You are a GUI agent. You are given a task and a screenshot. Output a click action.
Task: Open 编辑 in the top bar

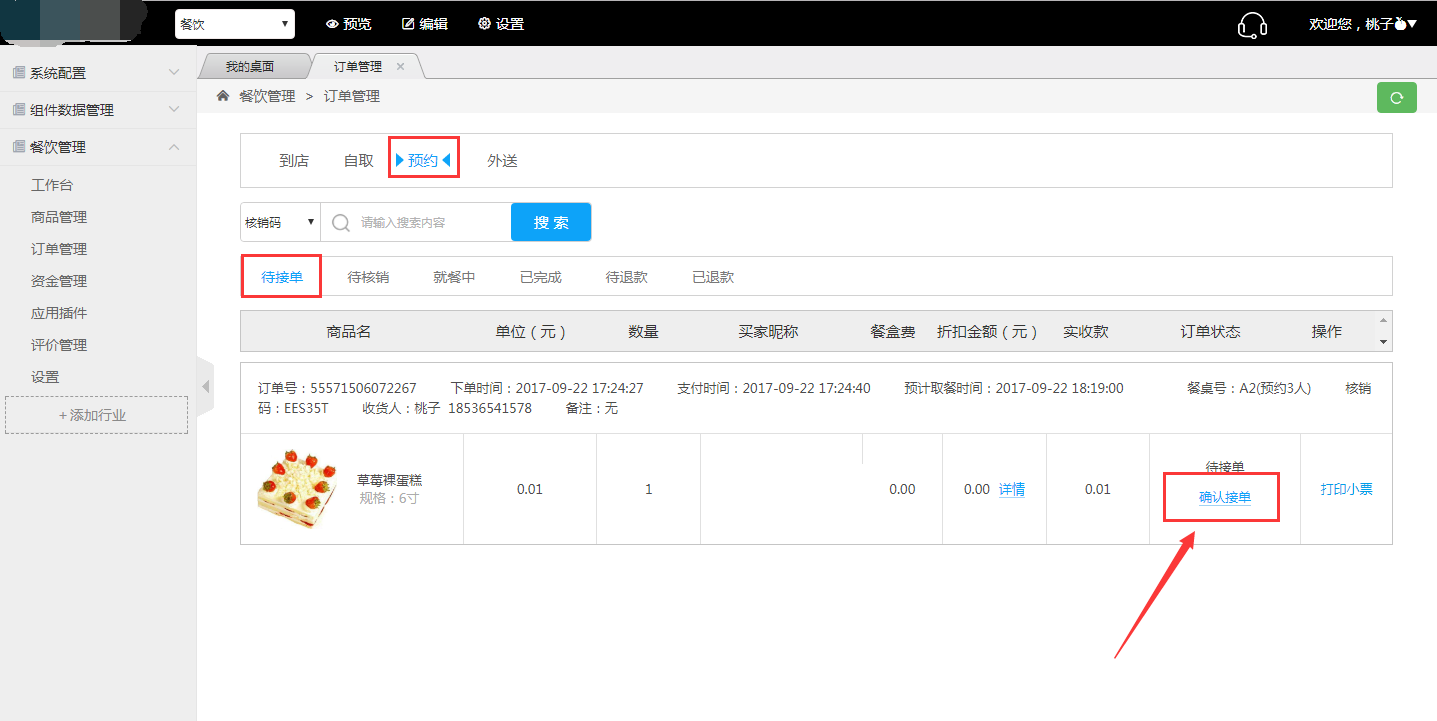[425, 24]
